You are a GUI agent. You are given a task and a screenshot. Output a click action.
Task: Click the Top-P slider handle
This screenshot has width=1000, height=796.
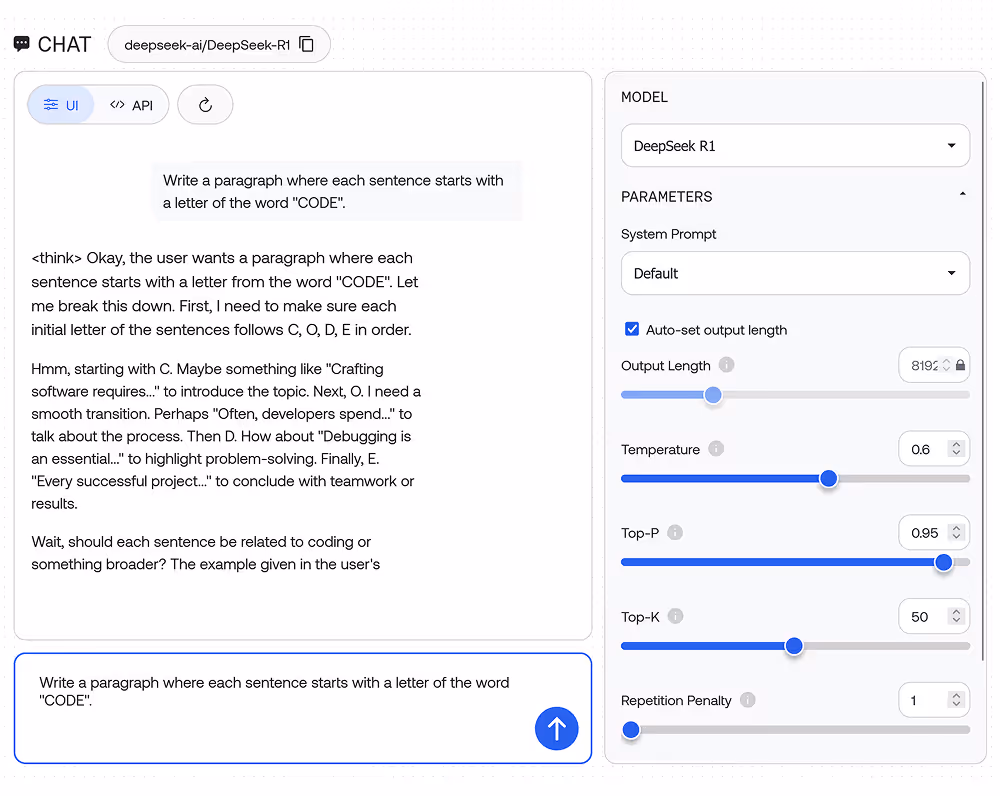click(x=944, y=563)
